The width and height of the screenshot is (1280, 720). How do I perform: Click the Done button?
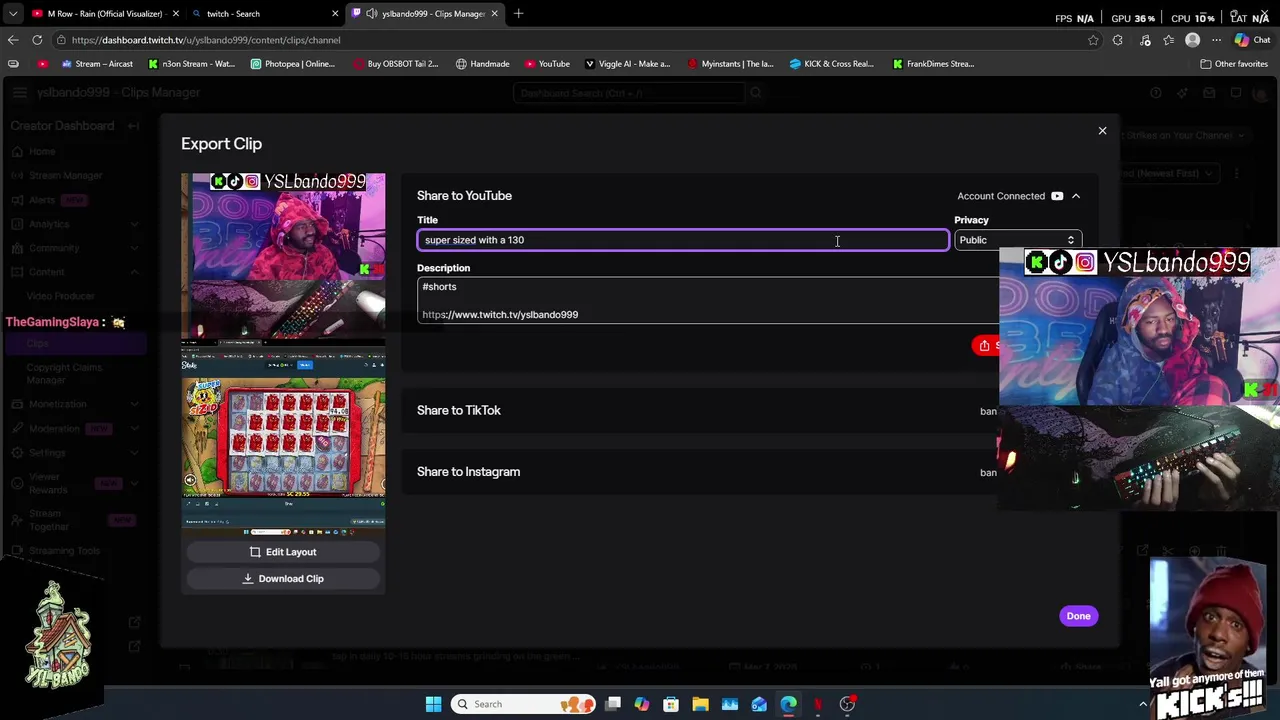(x=1078, y=616)
